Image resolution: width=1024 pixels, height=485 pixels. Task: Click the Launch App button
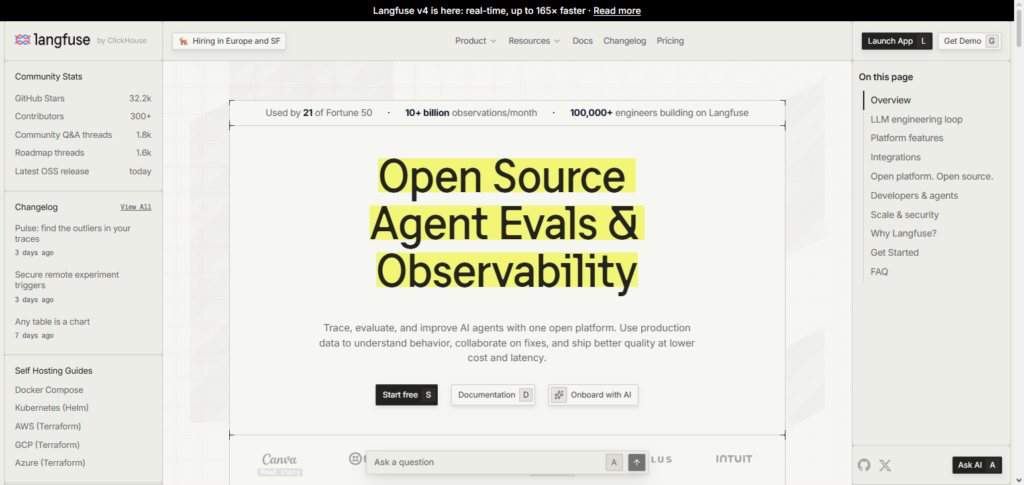897,41
